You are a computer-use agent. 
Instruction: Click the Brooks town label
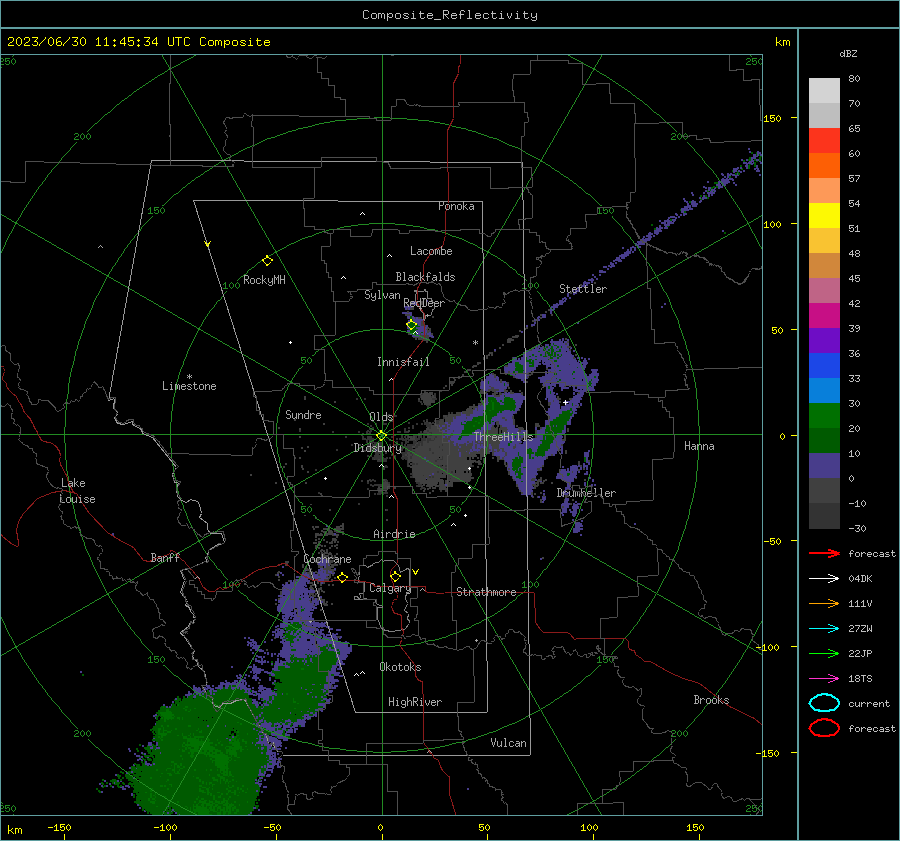pos(711,700)
